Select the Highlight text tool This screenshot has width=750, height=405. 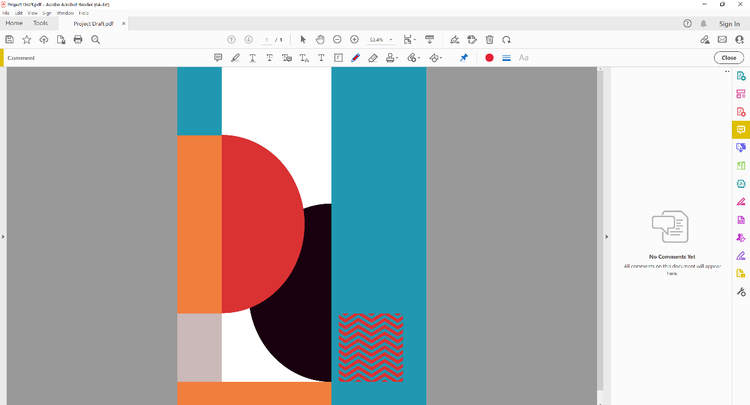click(235, 58)
